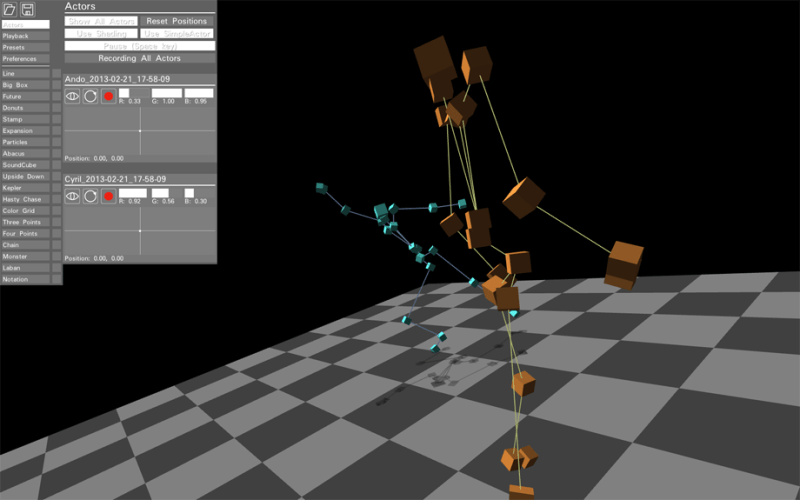Select the Kepler scene

pyautogui.click(x=26, y=188)
